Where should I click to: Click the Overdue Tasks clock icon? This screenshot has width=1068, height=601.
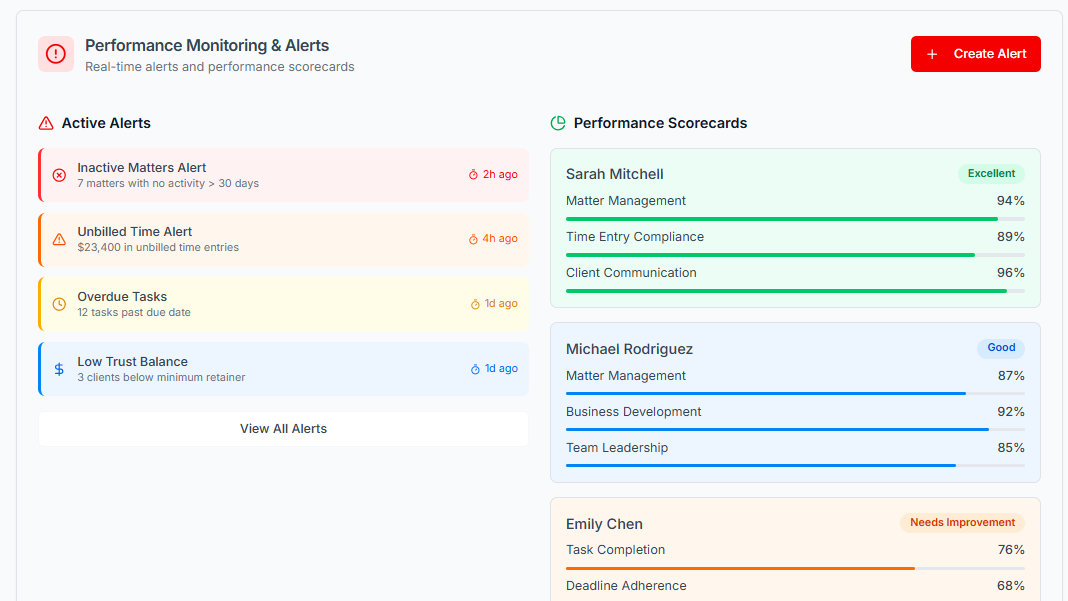(x=59, y=304)
